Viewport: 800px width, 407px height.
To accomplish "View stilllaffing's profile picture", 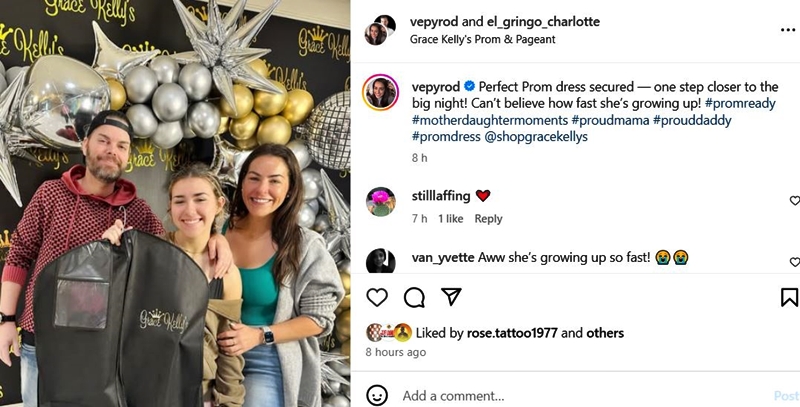I will pyautogui.click(x=380, y=201).
